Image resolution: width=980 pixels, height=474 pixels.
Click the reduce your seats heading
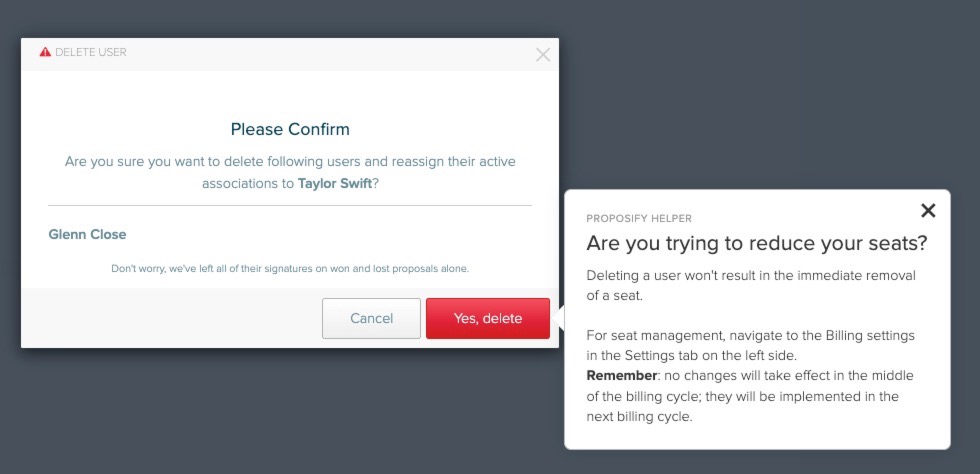[756, 244]
